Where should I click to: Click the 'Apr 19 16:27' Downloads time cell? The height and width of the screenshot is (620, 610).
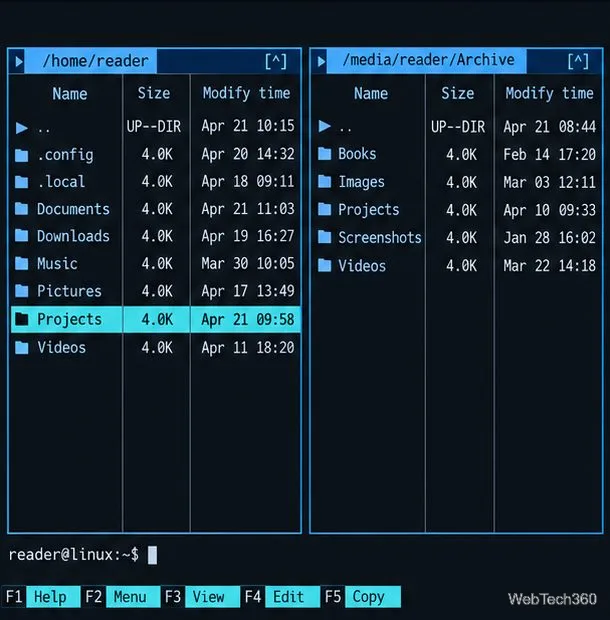pos(247,236)
